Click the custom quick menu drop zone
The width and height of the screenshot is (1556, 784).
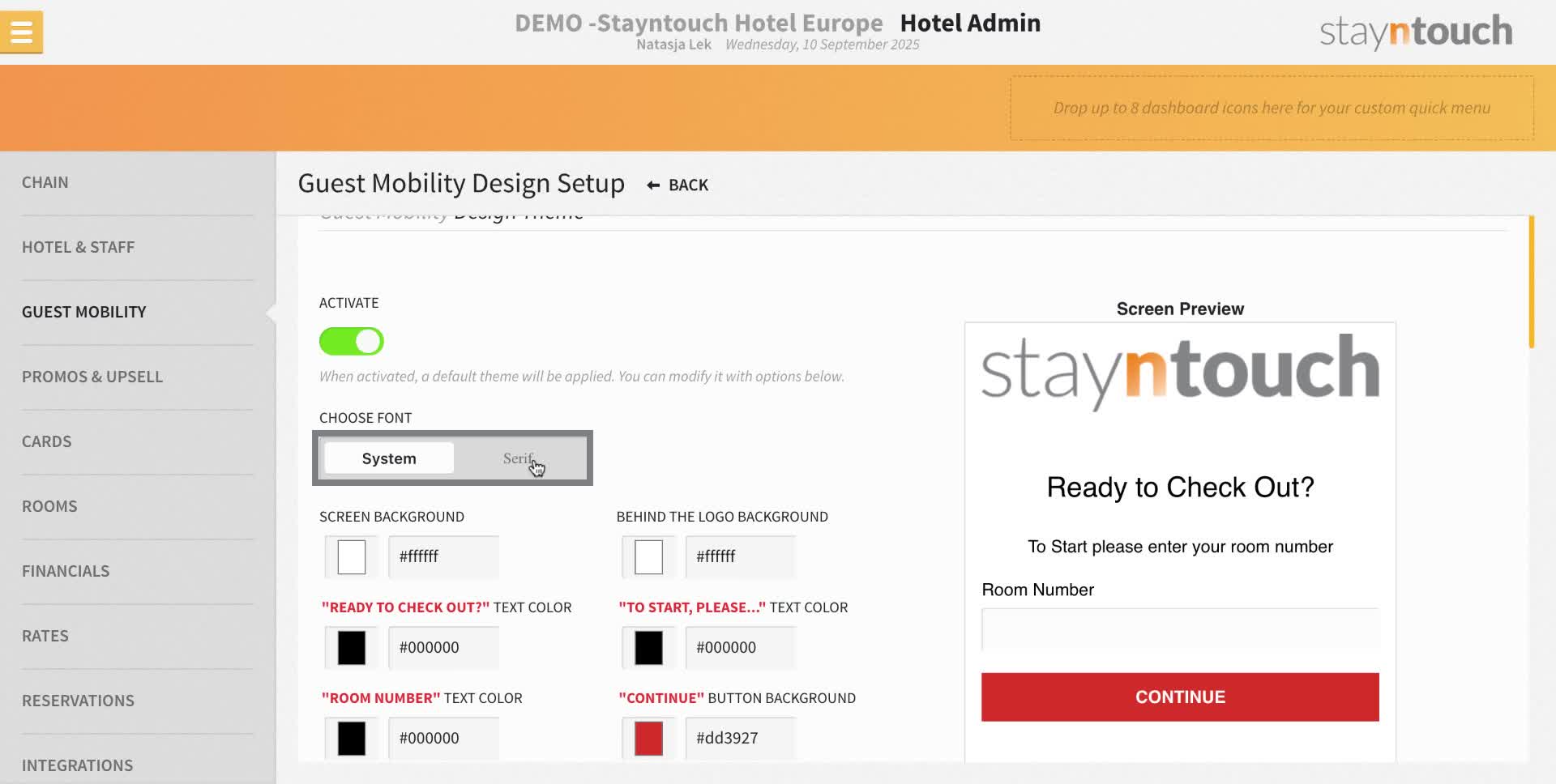[x=1272, y=108]
